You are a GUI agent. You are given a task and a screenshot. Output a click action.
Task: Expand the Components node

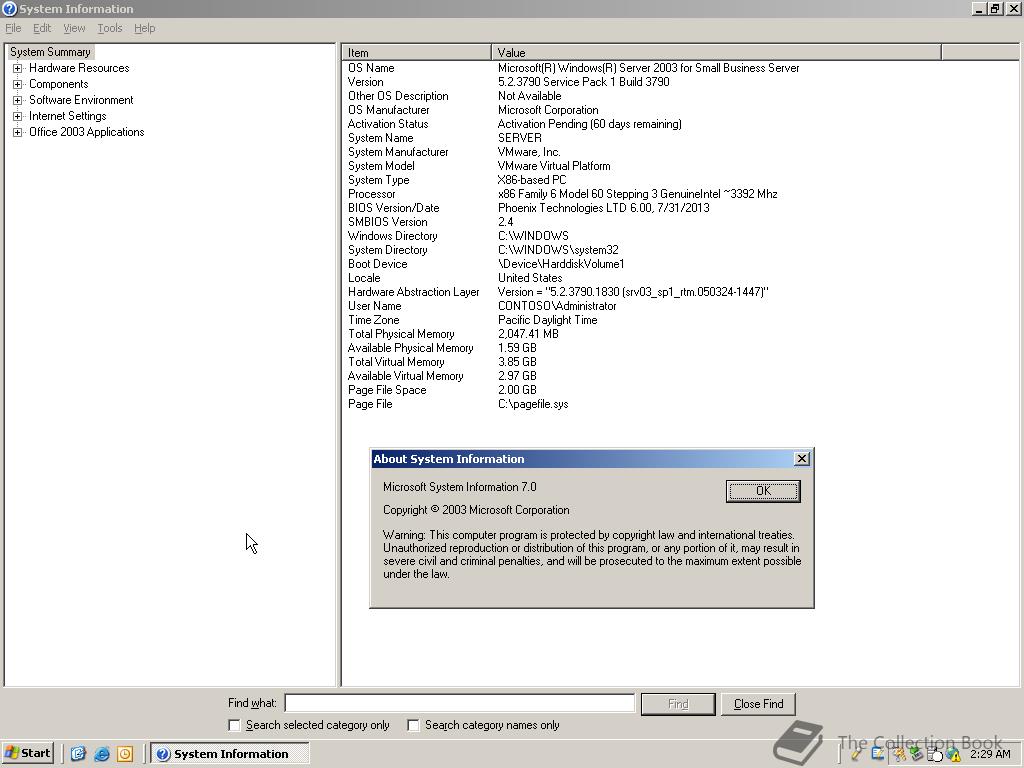coord(18,84)
